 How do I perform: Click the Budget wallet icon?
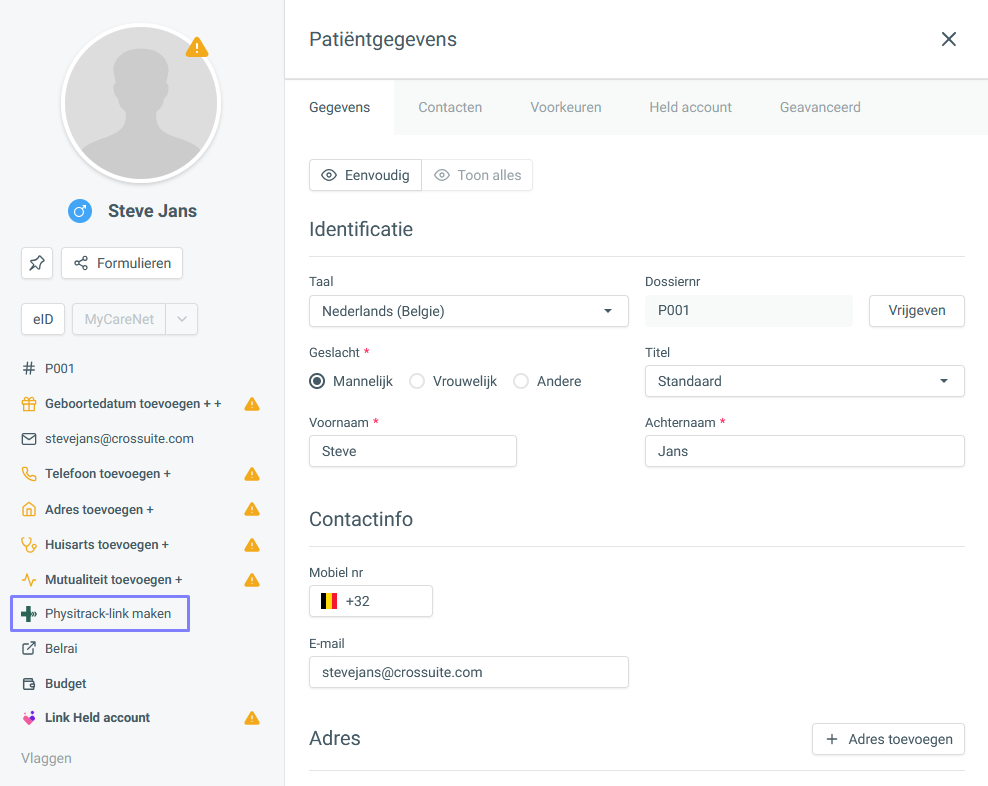pos(28,684)
